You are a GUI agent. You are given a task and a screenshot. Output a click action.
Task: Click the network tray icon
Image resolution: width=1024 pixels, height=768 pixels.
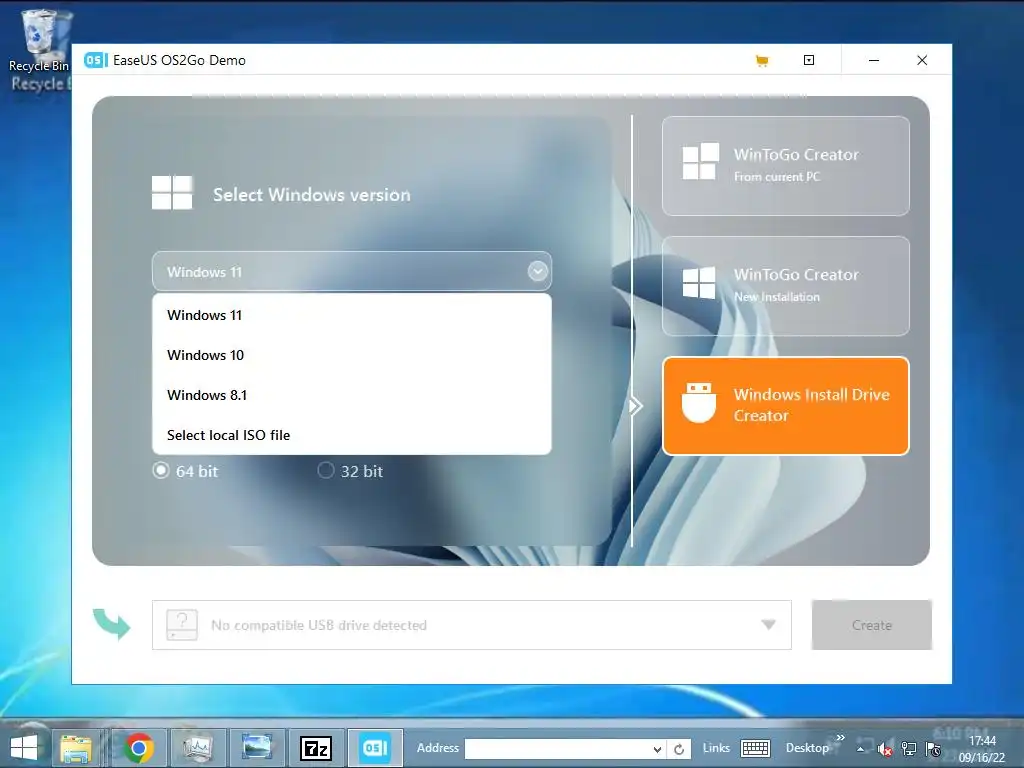point(909,749)
